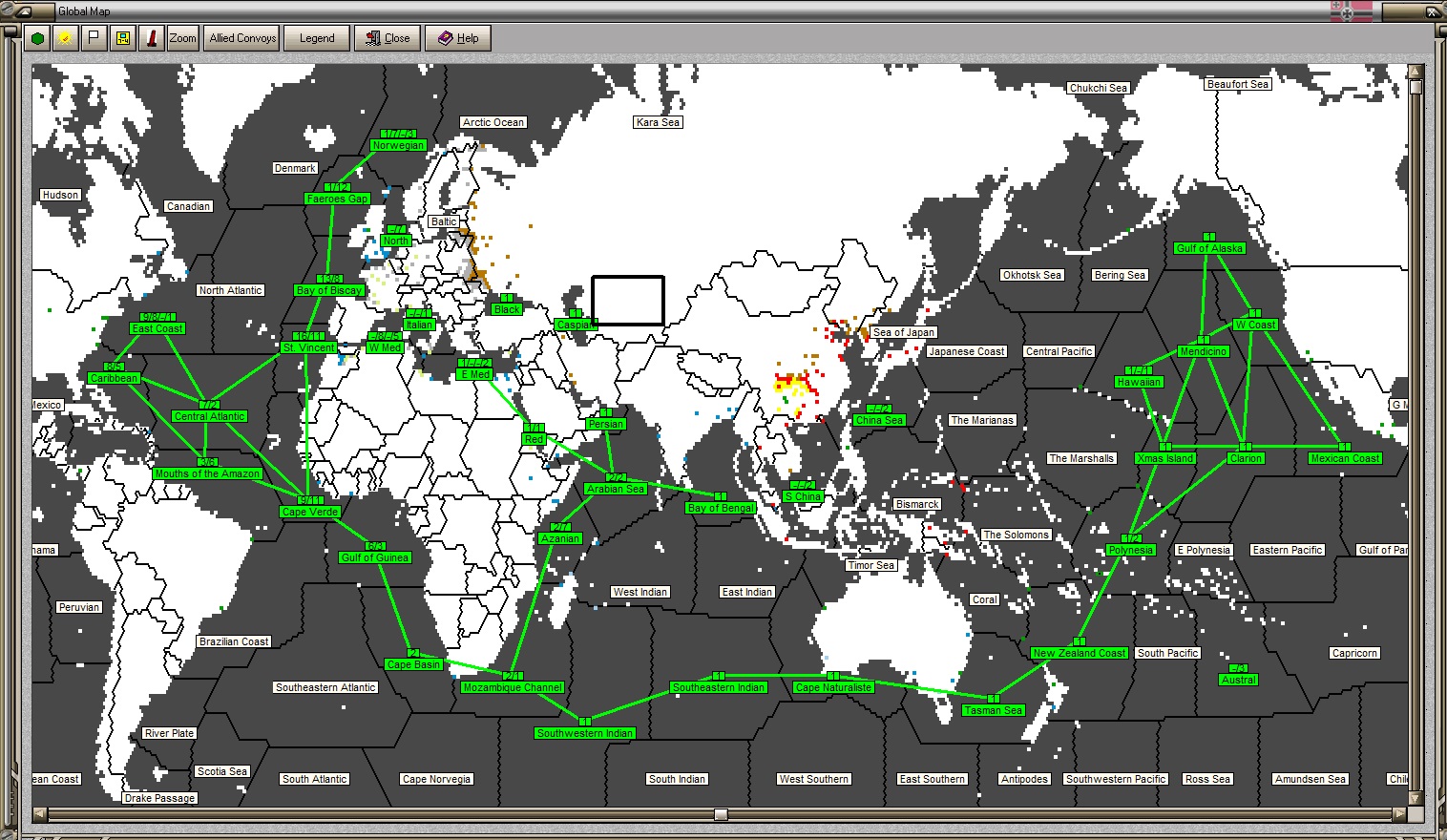Select the Caspian zone label

[575, 325]
